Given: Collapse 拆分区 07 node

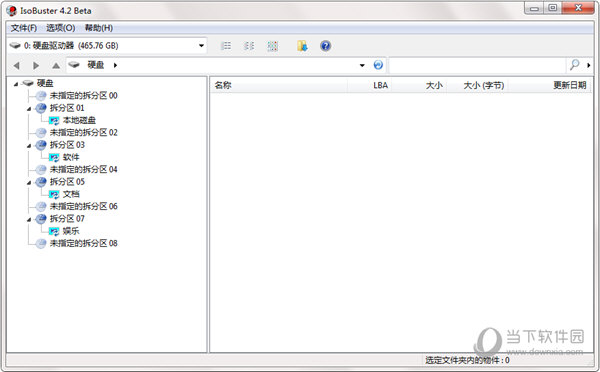Looking at the screenshot, I should 29,219.
